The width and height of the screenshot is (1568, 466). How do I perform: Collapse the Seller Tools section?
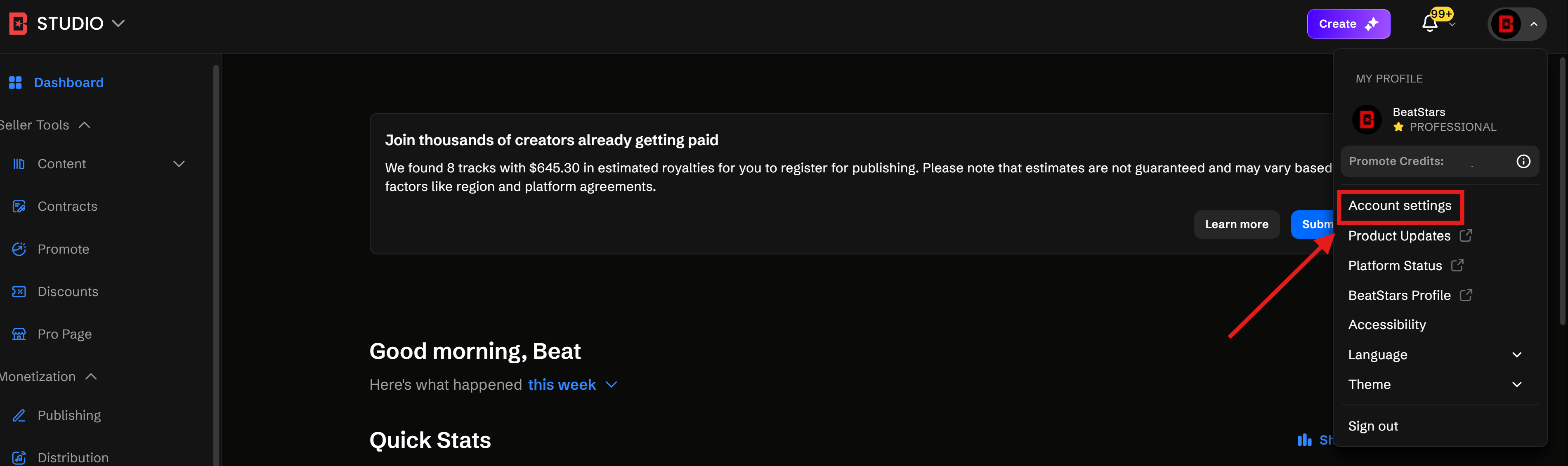tap(84, 124)
